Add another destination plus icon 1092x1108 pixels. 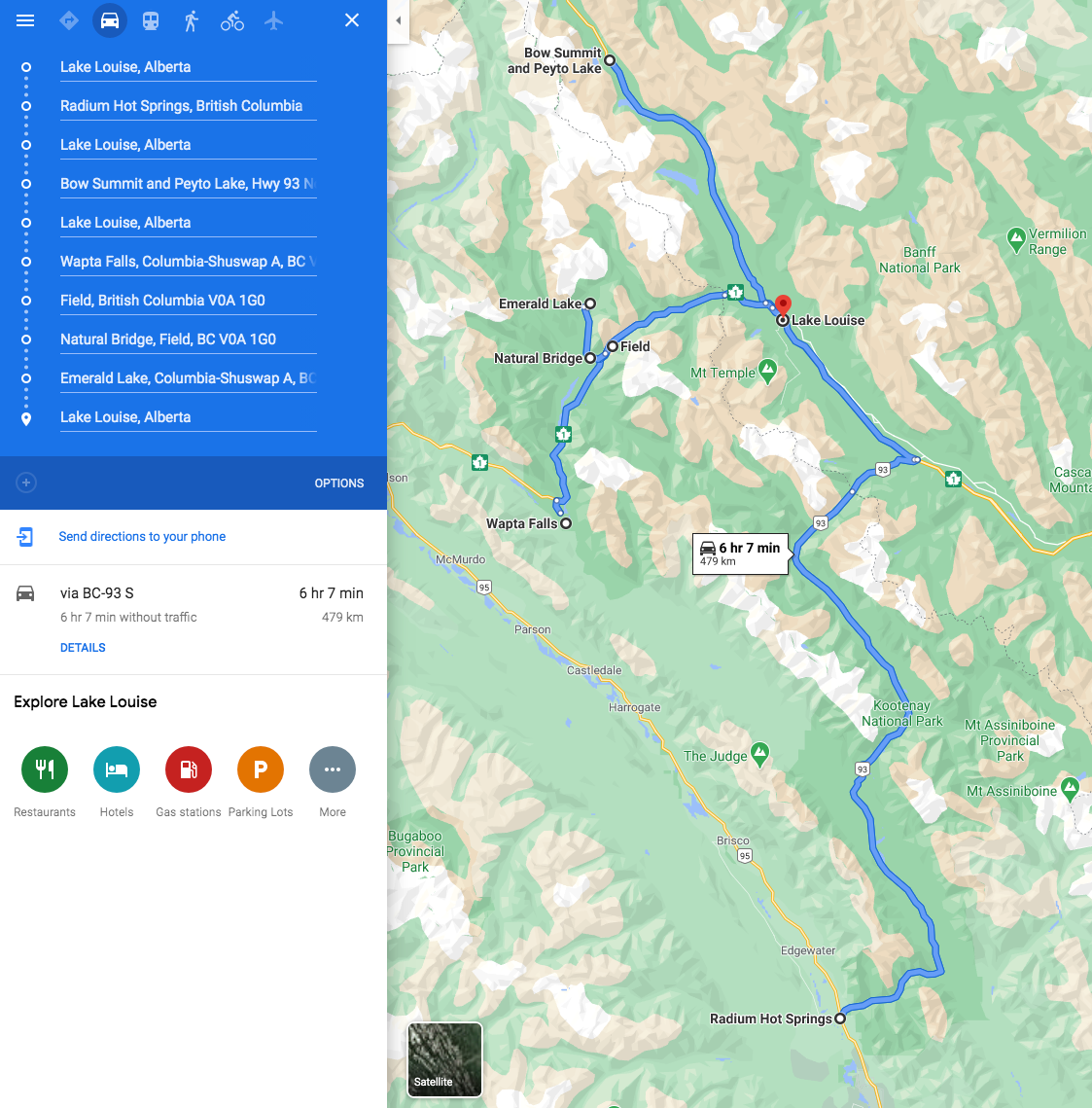[x=26, y=483]
